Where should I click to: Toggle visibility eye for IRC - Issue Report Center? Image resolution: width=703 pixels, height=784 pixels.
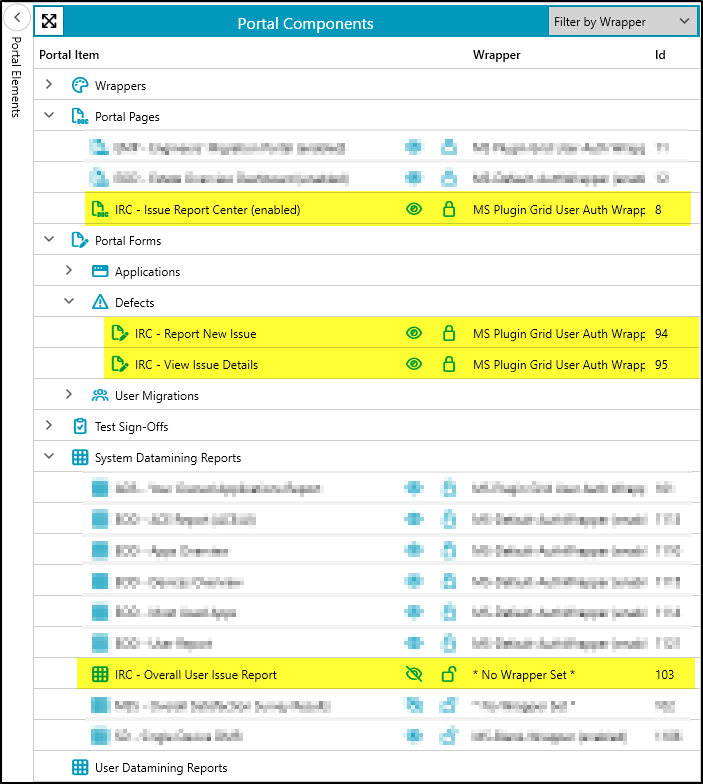click(x=414, y=209)
